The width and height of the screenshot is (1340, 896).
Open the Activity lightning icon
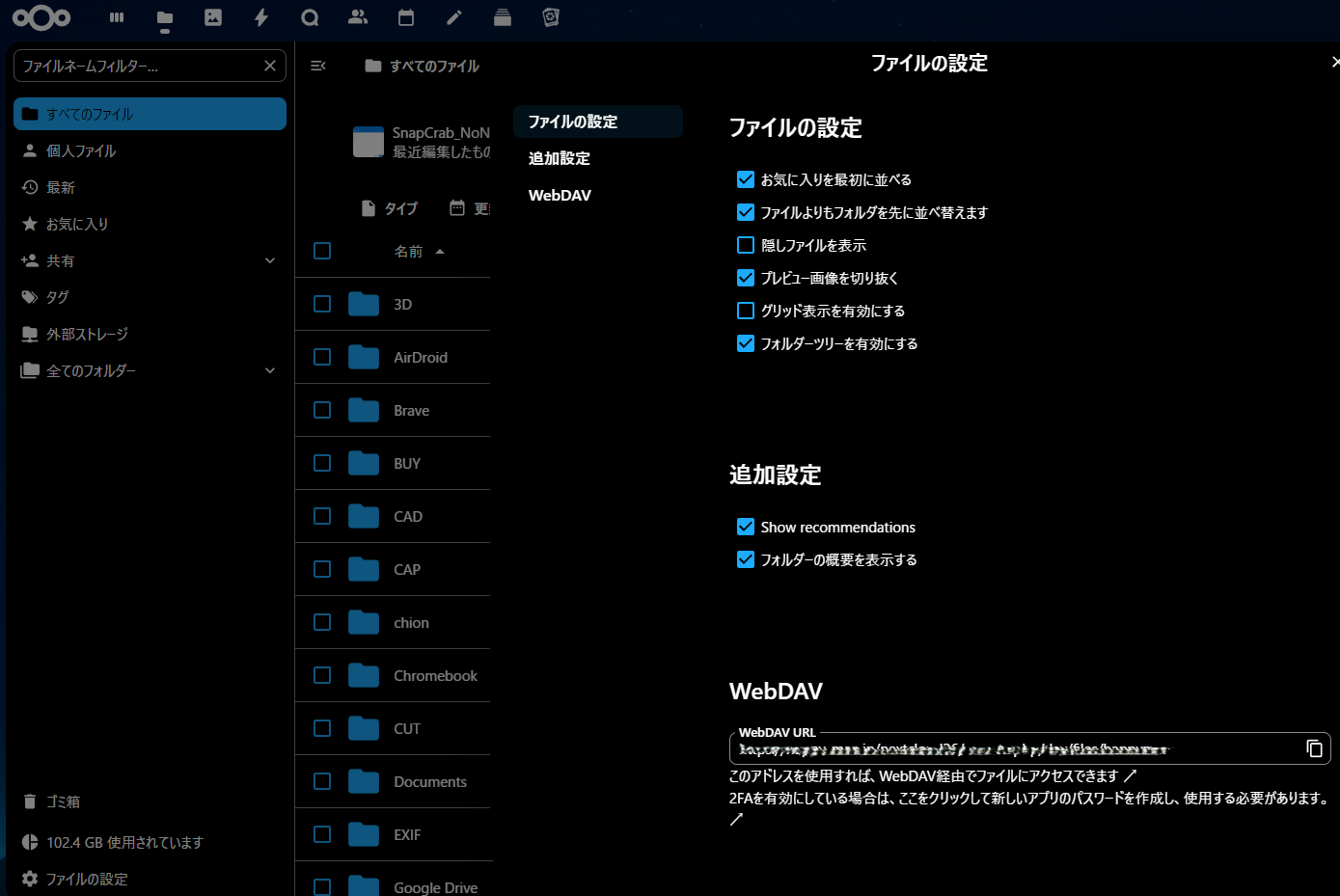coord(261,17)
